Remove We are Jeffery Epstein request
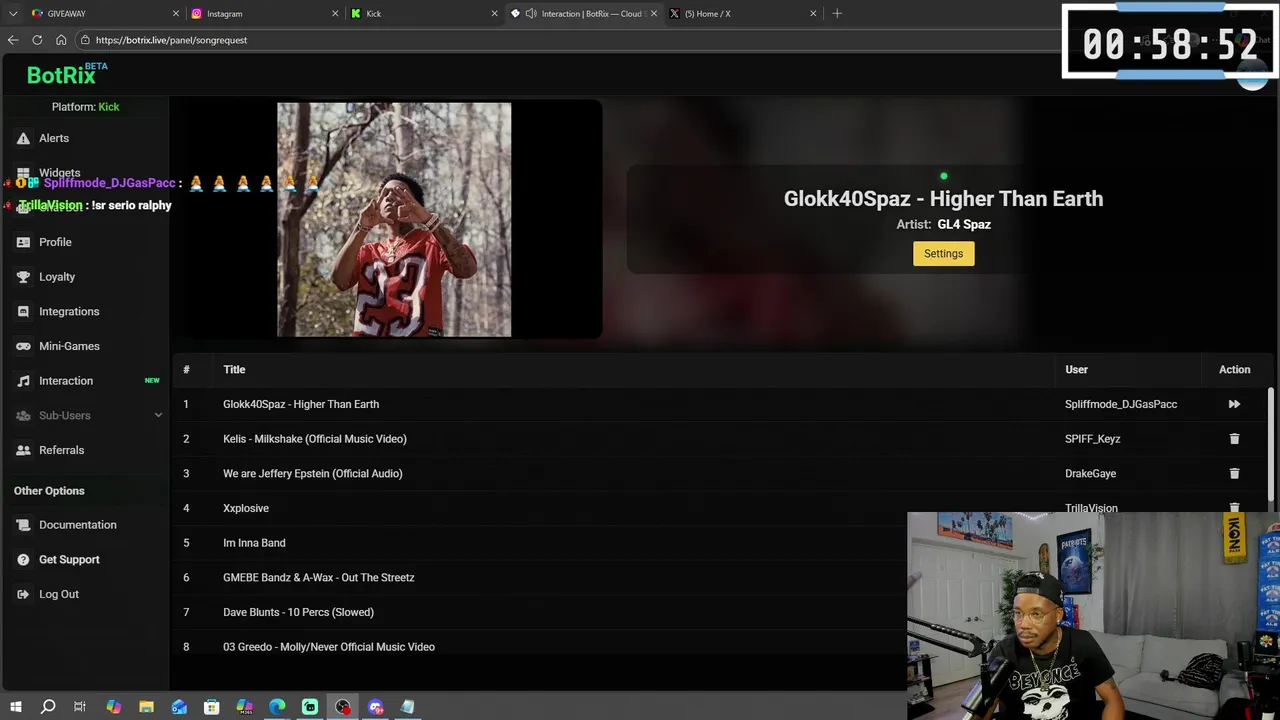Image resolution: width=1280 pixels, height=720 pixels. tap(1234, 473)
